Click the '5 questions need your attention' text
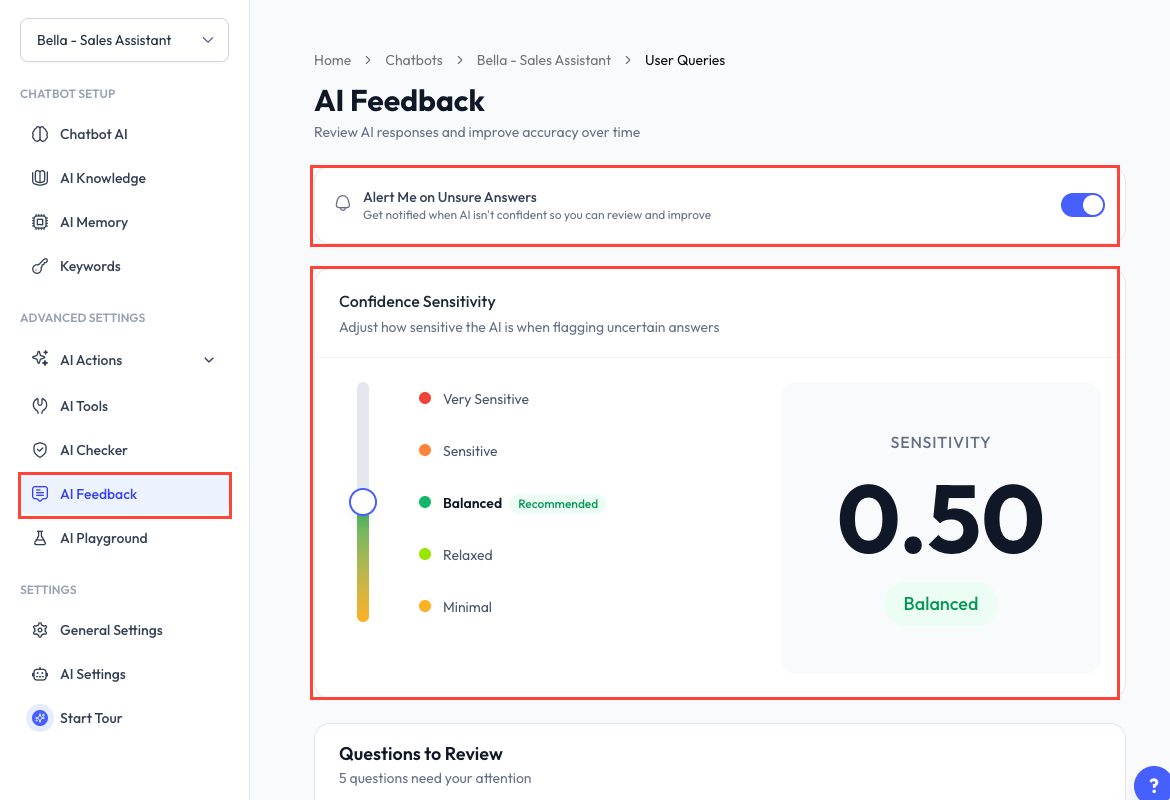This screenshot has width=1170, height=800. [435, 778]
